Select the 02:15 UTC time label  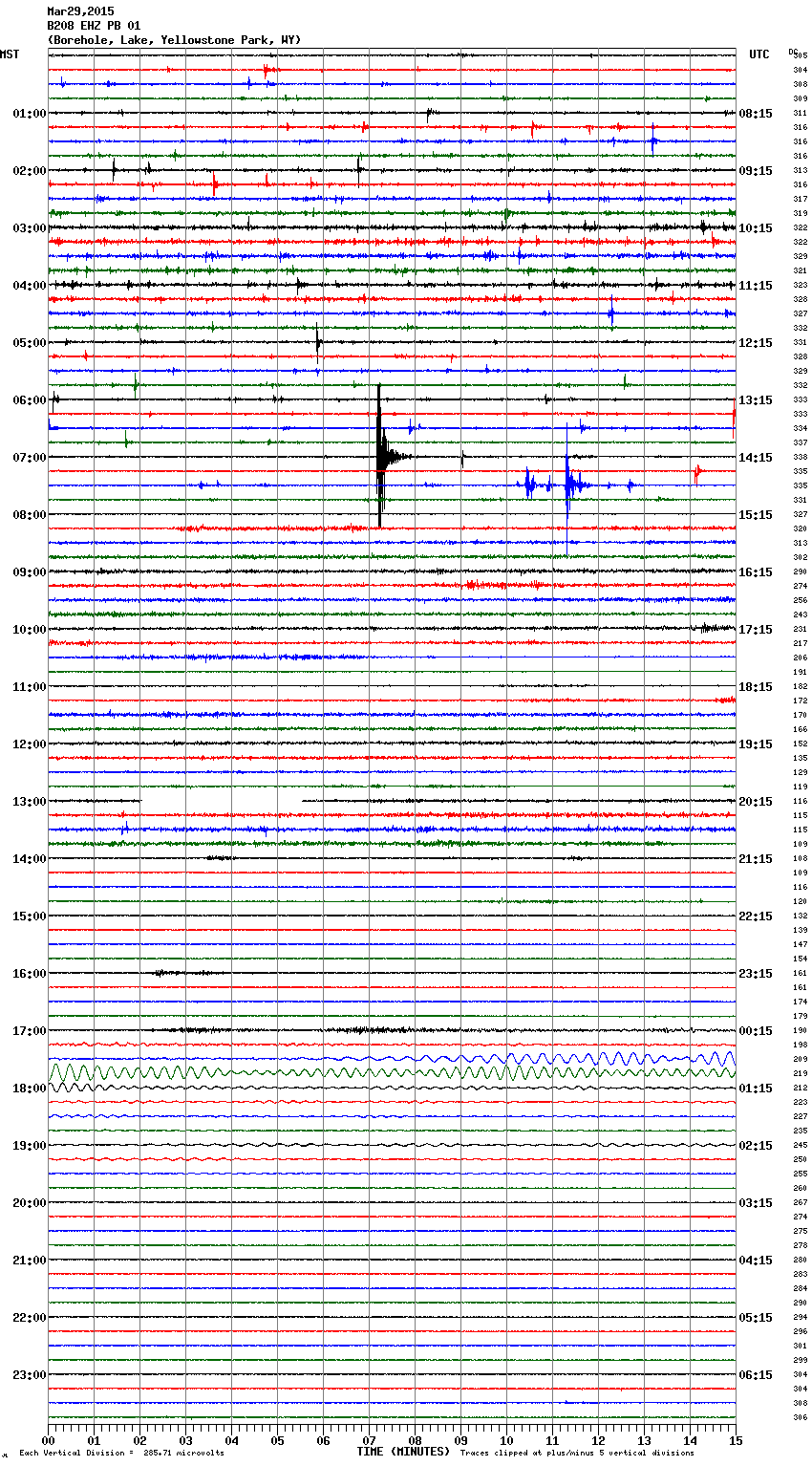click(x=756, y=1146)
